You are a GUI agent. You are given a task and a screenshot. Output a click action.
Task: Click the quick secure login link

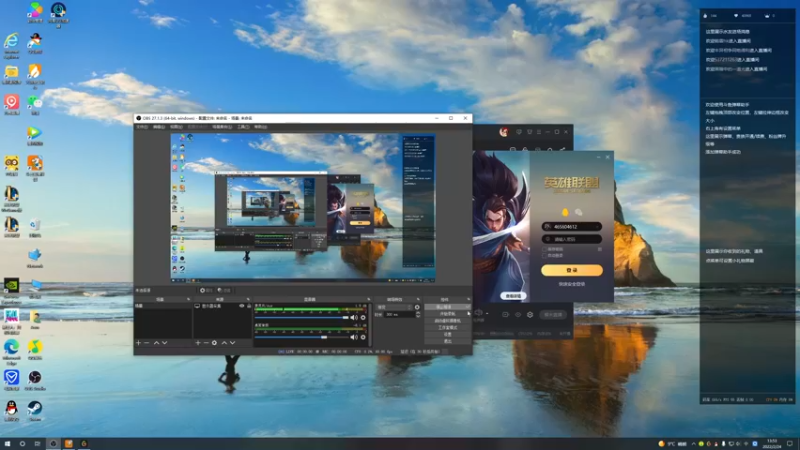click(571, 284)
